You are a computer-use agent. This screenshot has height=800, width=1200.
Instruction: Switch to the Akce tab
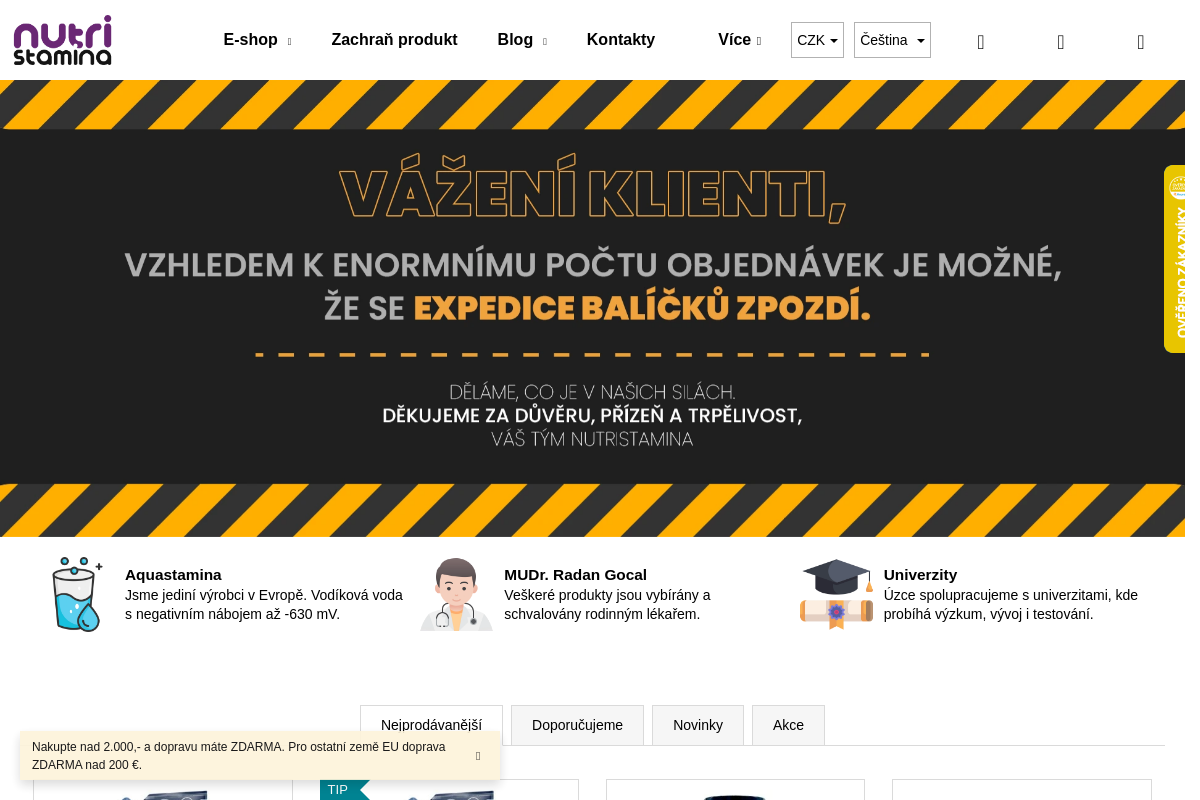[x=788, y=725]
